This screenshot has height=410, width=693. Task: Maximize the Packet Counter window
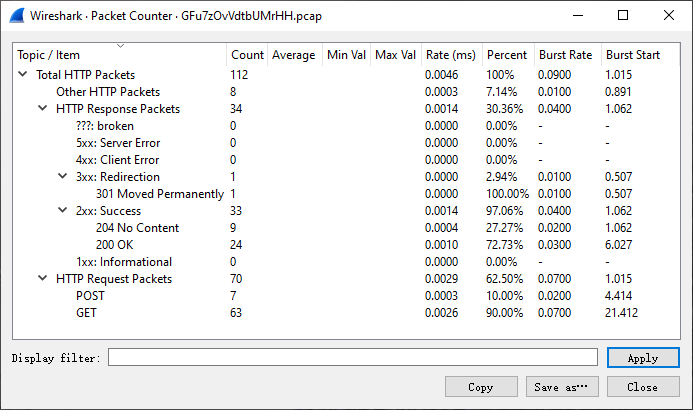pos(623,15)
